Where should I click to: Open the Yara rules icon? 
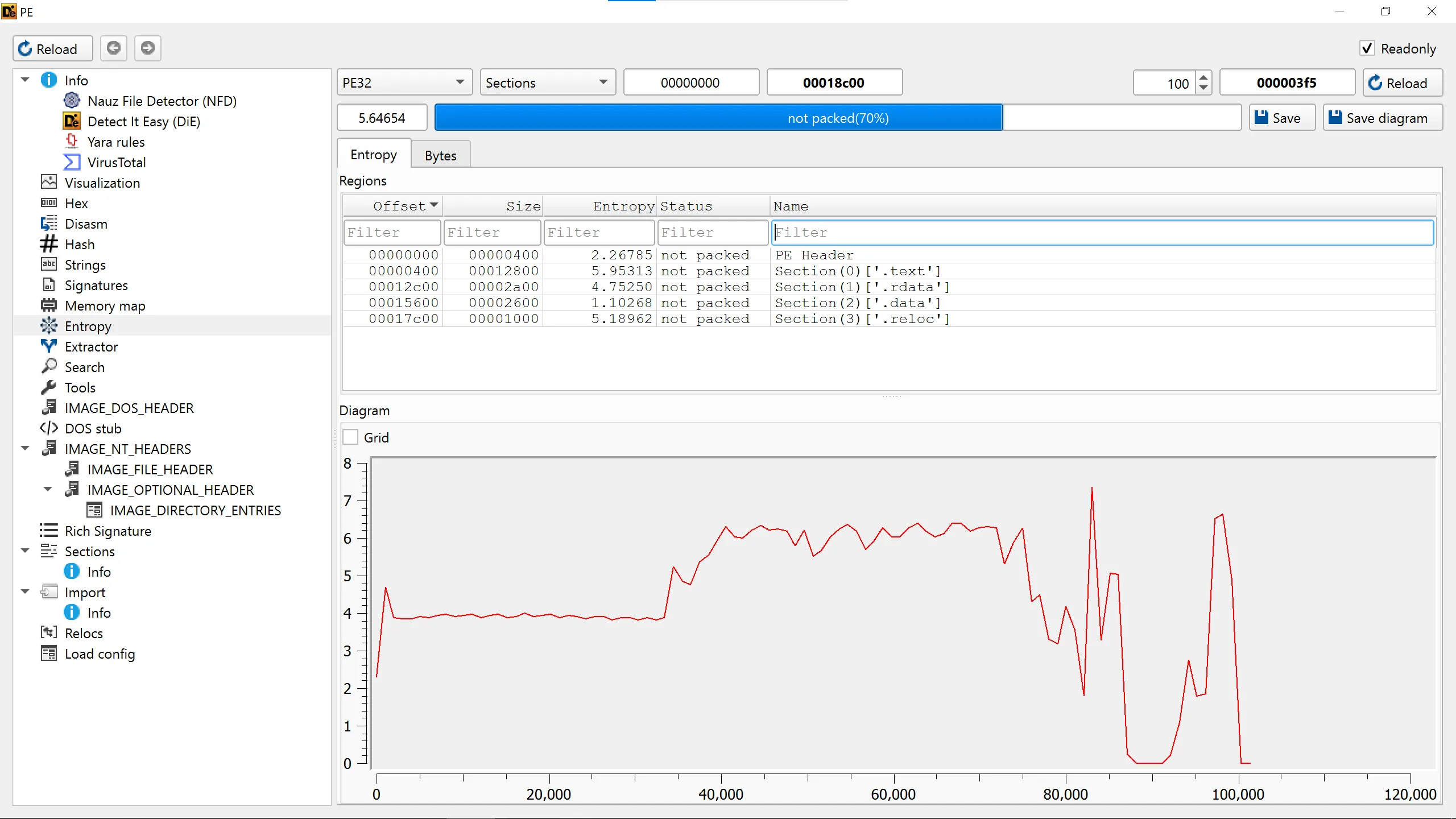(x=72, y=141)
